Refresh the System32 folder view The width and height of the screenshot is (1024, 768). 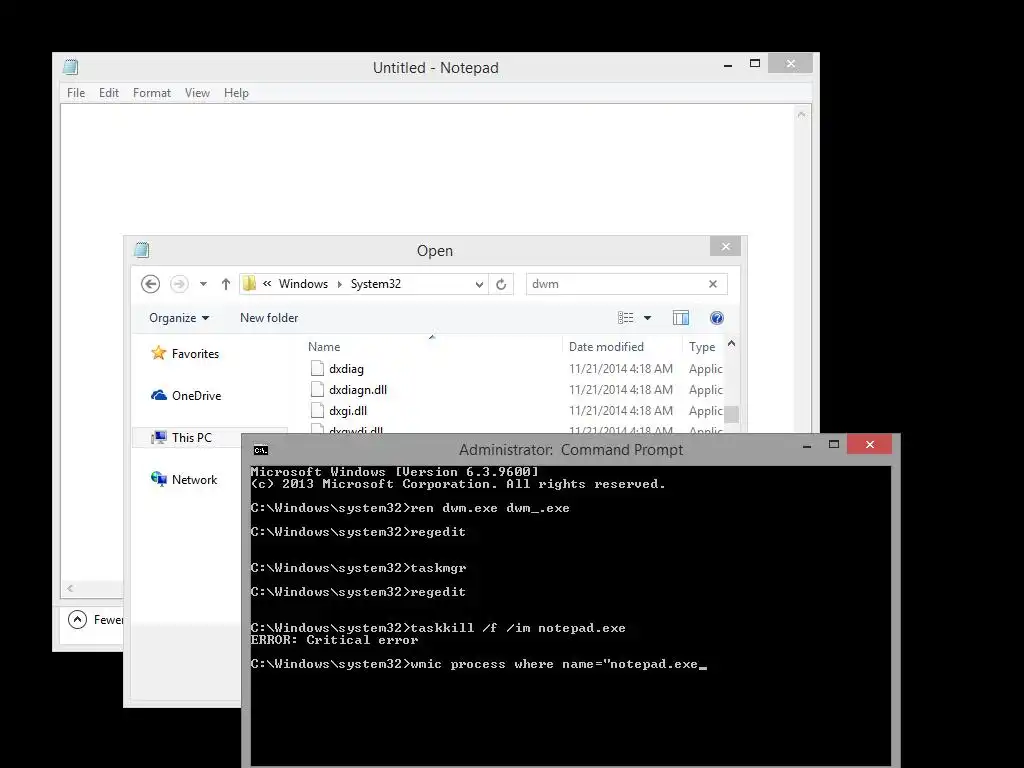coord(501,284)
